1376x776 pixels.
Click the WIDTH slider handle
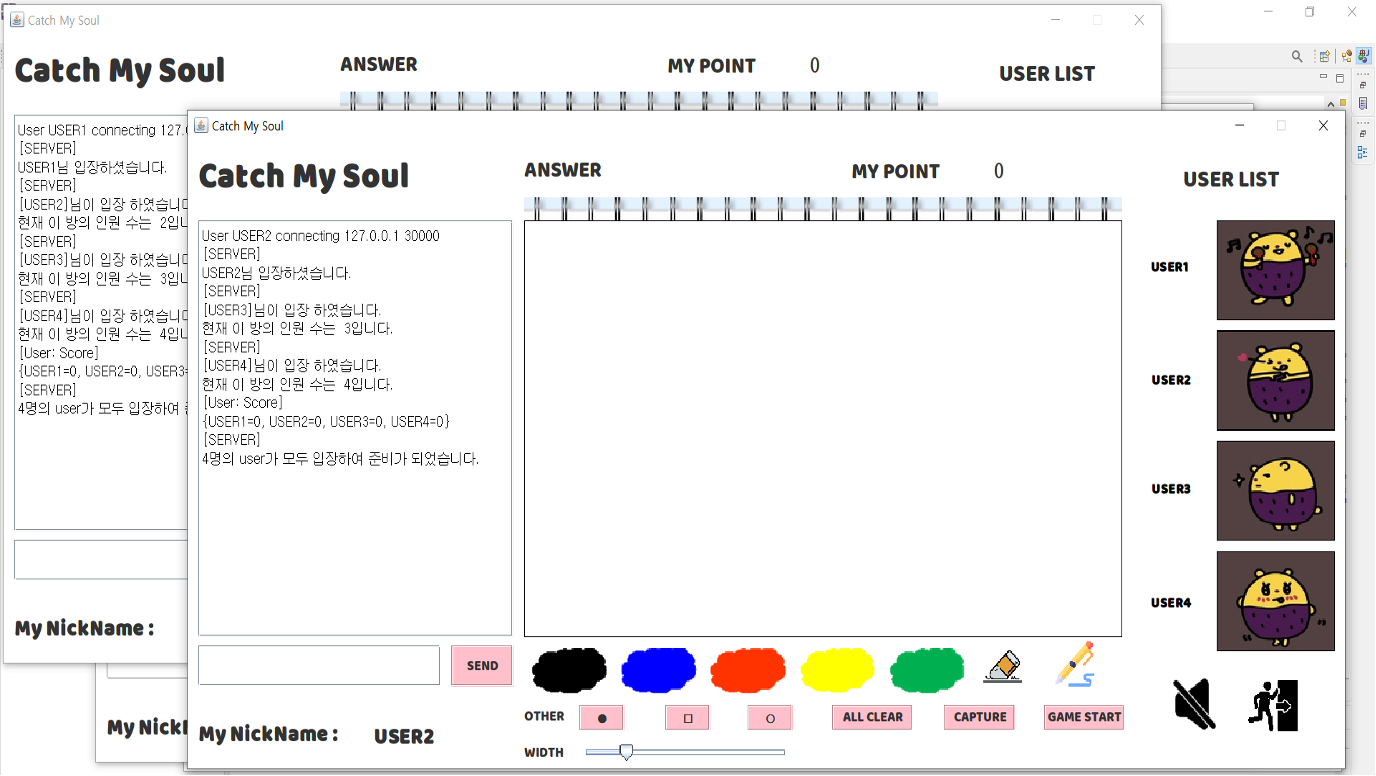click(x=626, y=752)
